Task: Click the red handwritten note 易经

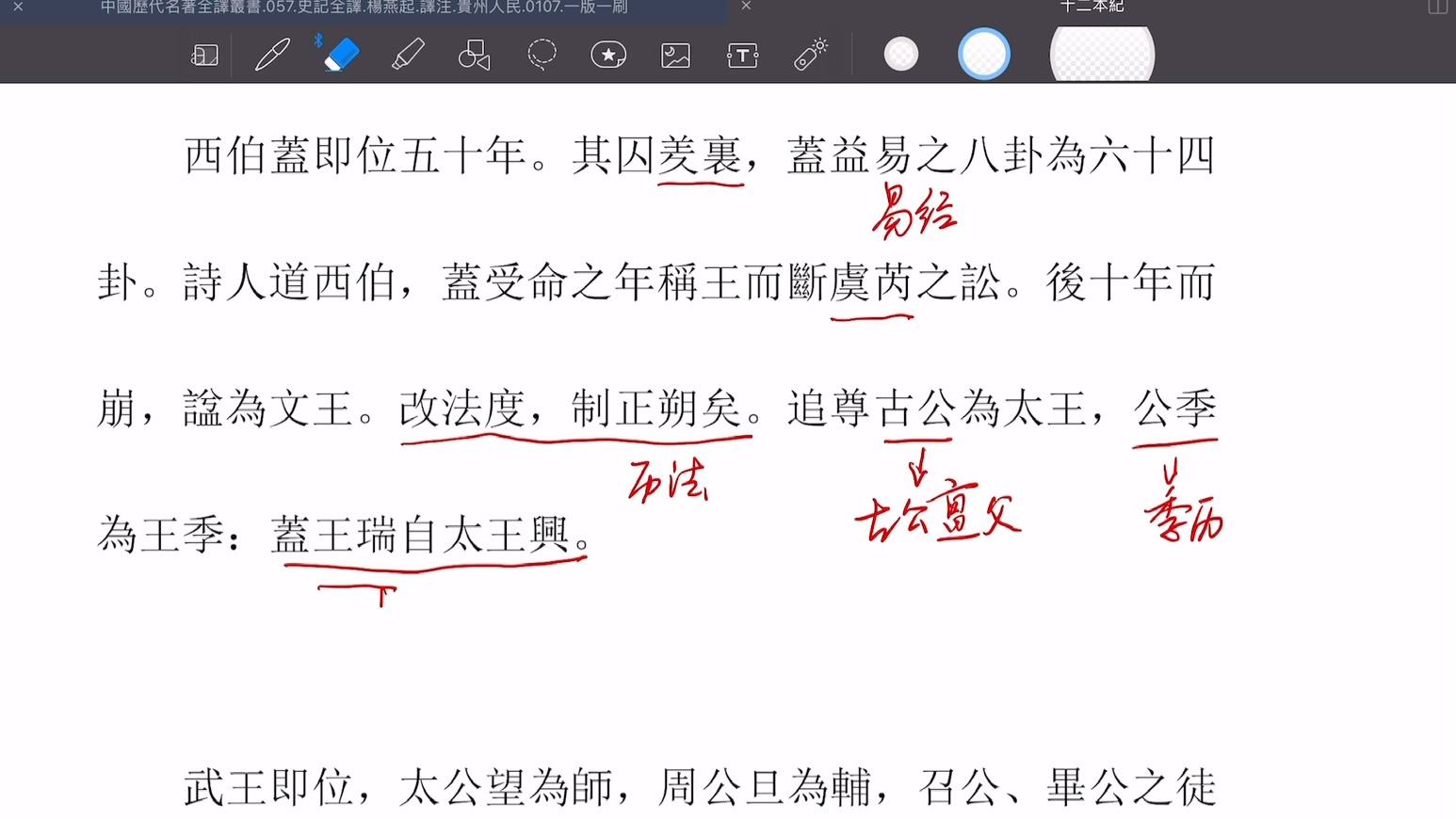Action: [x=914, y=211]
